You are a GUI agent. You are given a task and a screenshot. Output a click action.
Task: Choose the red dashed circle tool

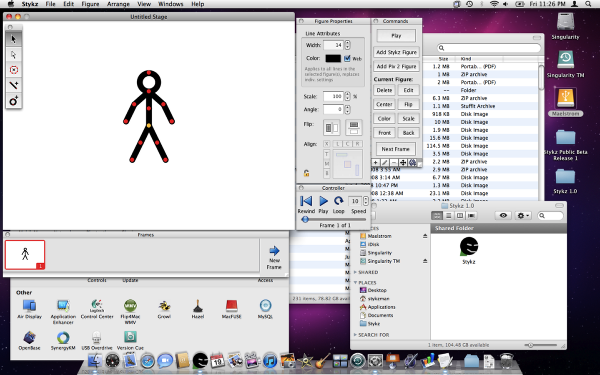click(14, 70)
